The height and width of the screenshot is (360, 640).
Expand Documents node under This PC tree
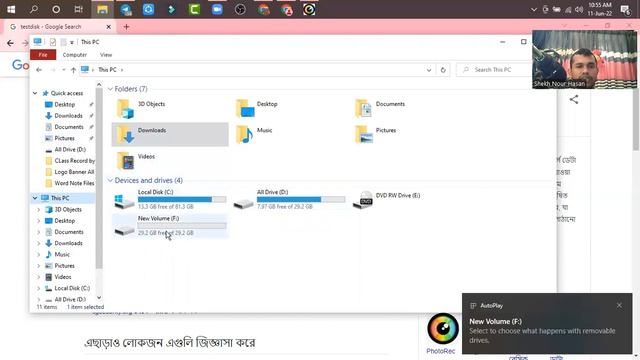point(39,232)
